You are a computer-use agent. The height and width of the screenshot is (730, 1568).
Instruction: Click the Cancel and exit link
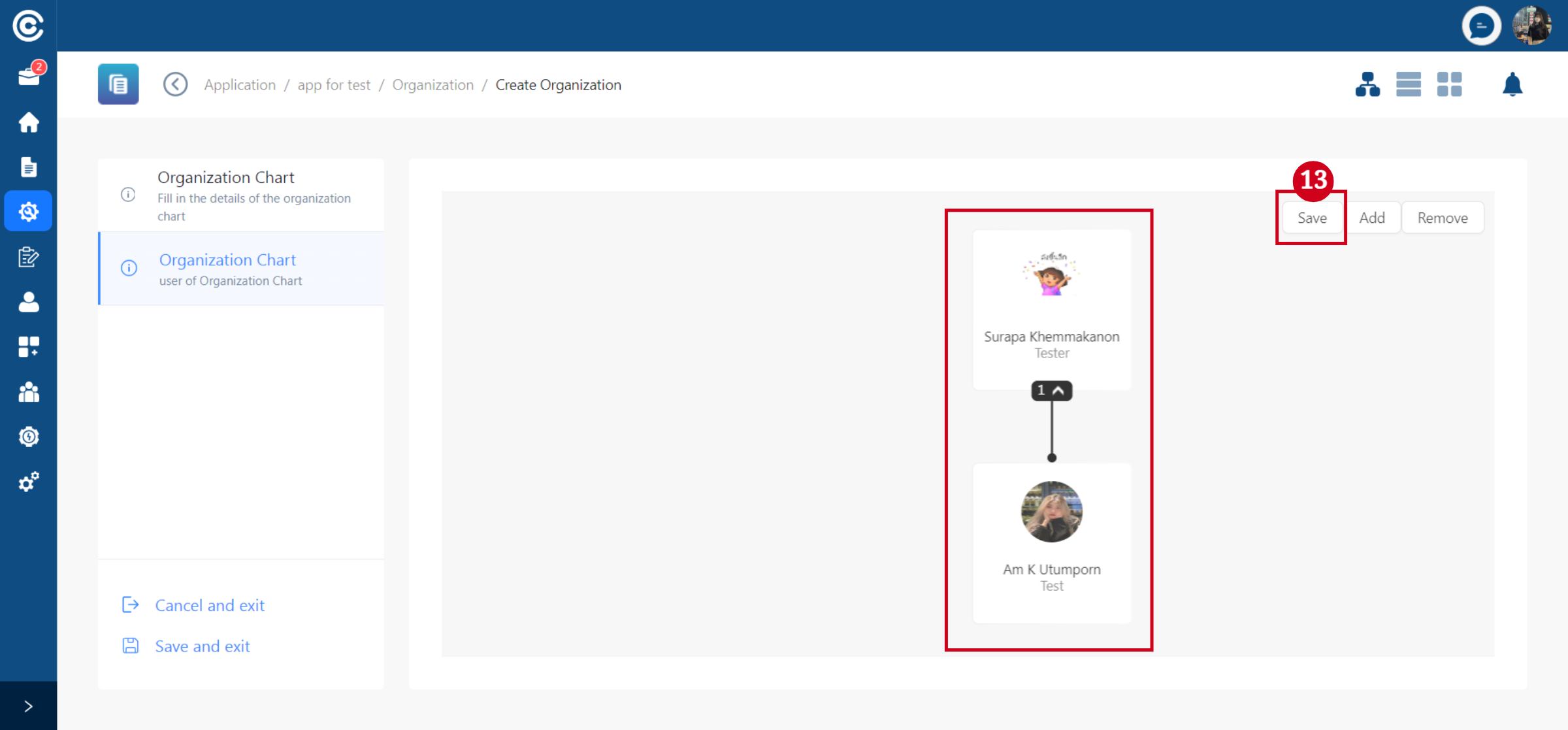click(x=209, y=605)
